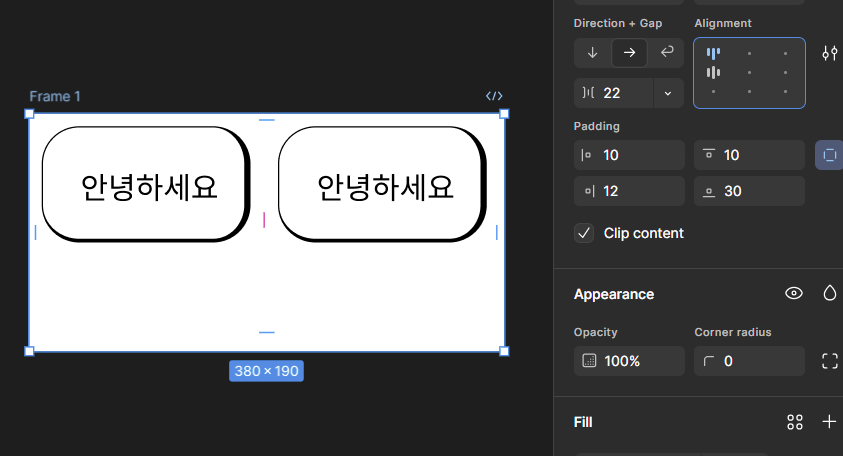Viewport: 843px width, 456px height.
Task: Edit opacity value 100%
Action: tap(629, 361)
